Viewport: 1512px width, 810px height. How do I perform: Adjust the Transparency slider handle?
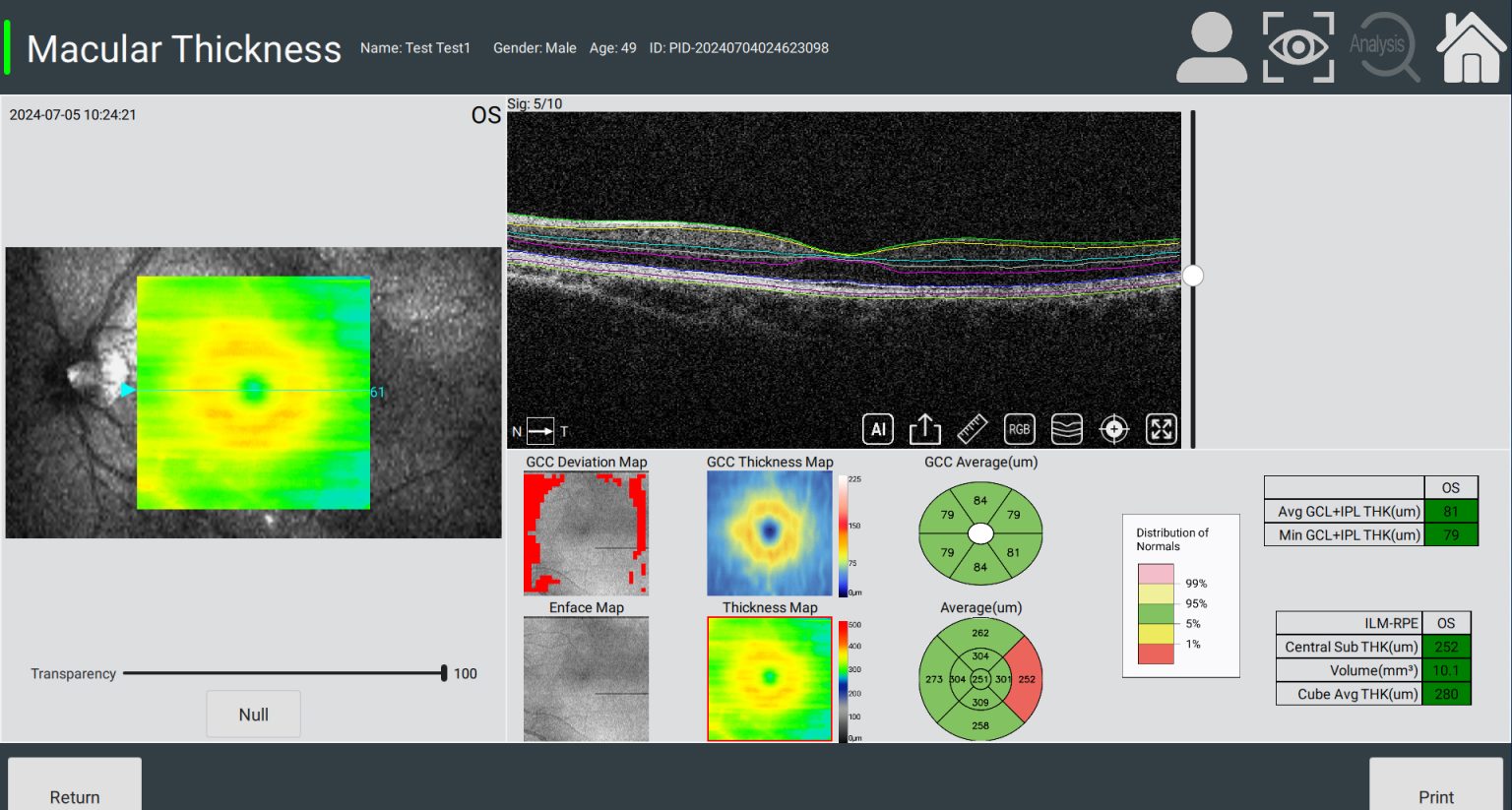pos(445,673)
